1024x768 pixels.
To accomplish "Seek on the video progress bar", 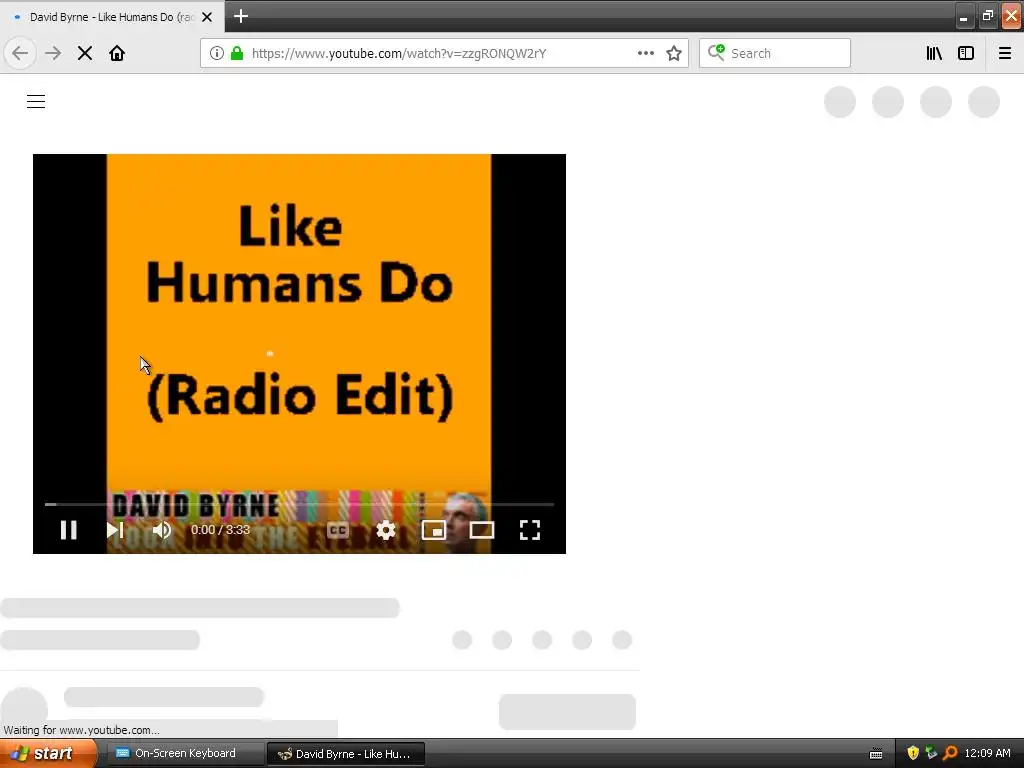I will [x=299, y=504].
